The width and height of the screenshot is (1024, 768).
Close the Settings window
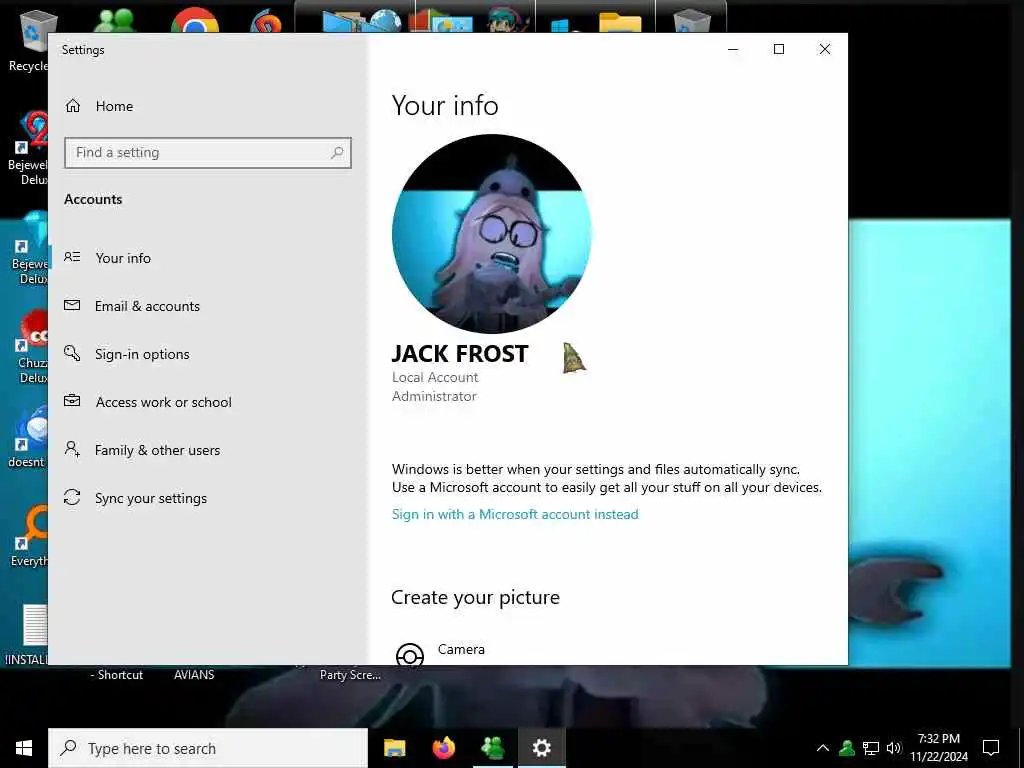825,50
